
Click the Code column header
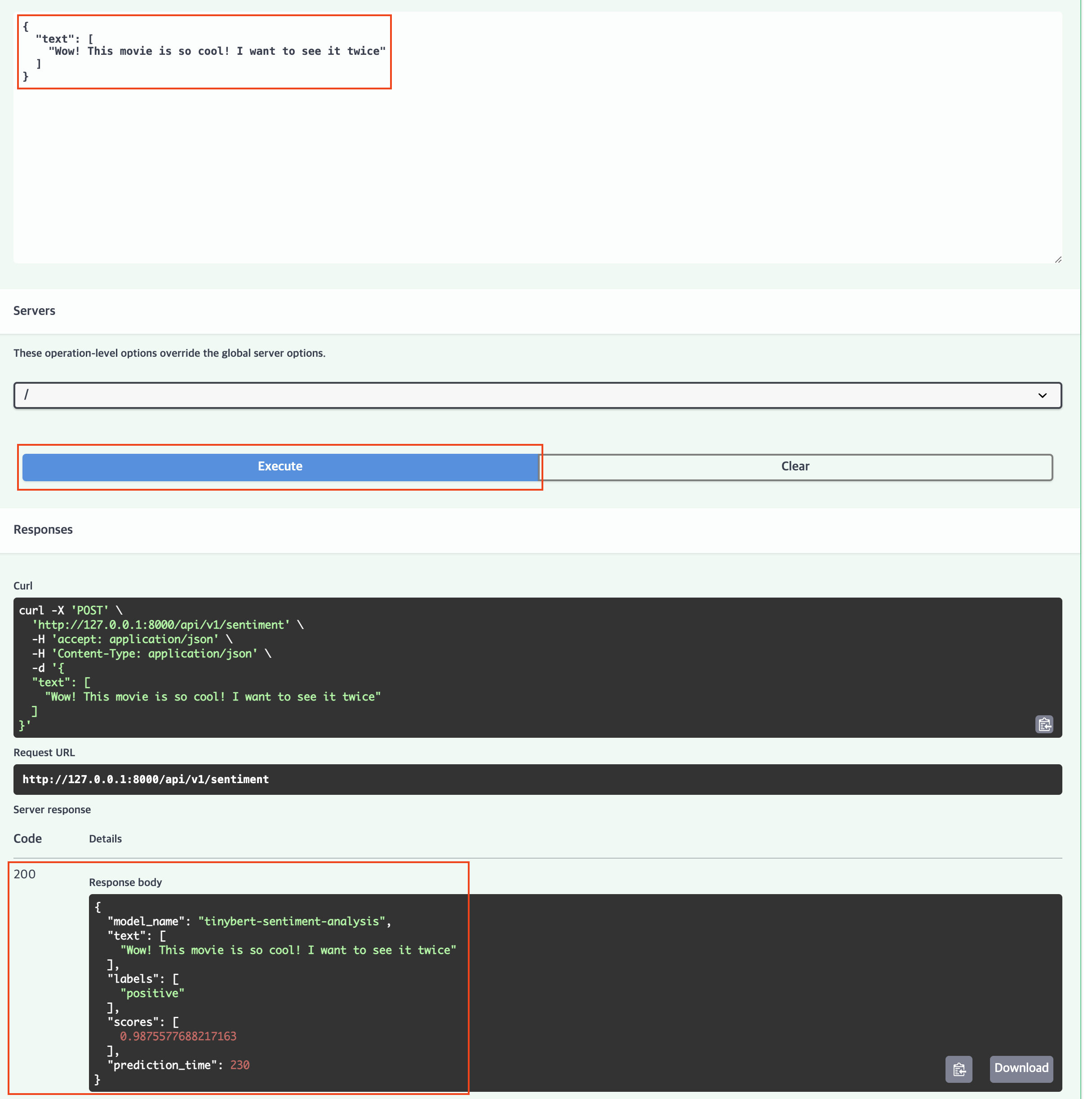pos(27,838)
